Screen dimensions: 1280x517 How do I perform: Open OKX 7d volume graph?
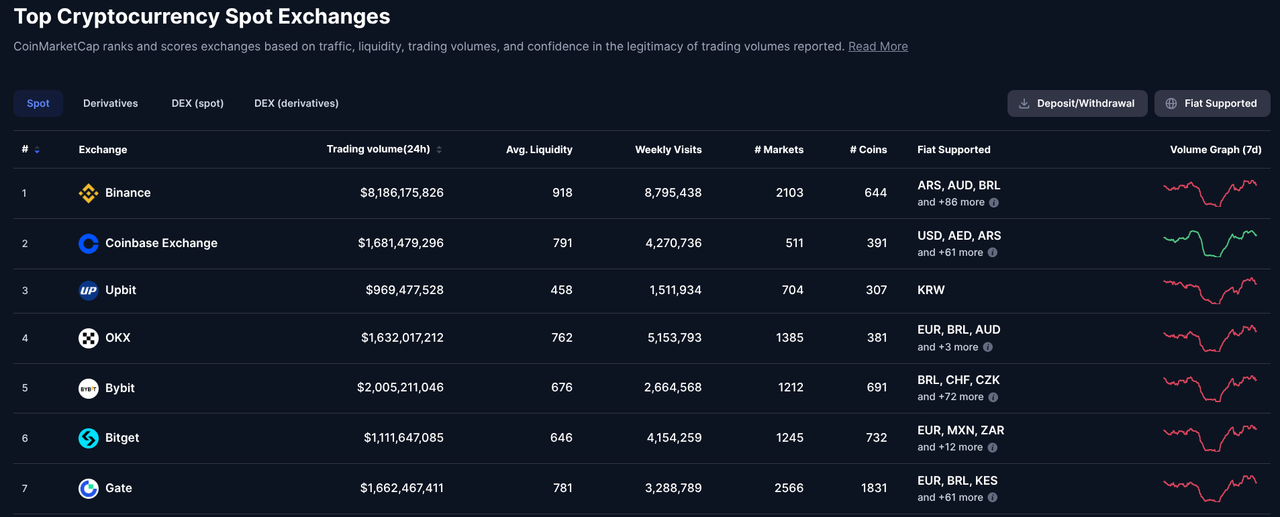click(x=1210, y=338)
